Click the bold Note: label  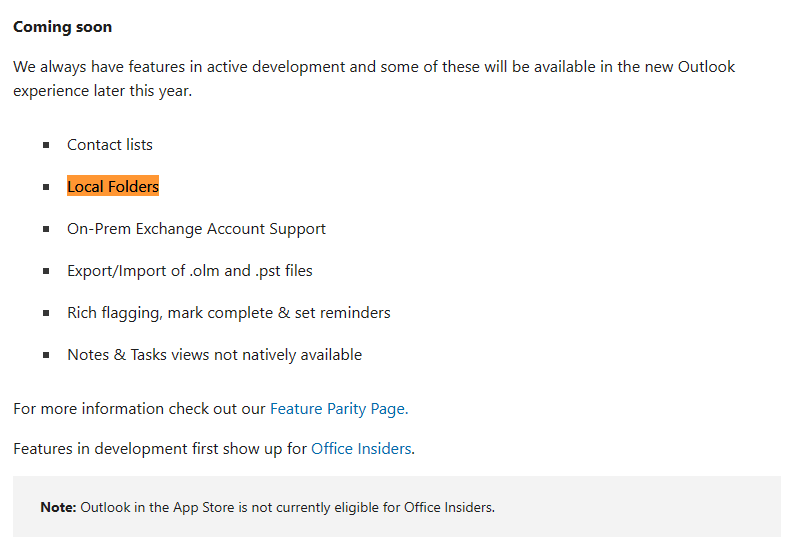click(58, 507)
